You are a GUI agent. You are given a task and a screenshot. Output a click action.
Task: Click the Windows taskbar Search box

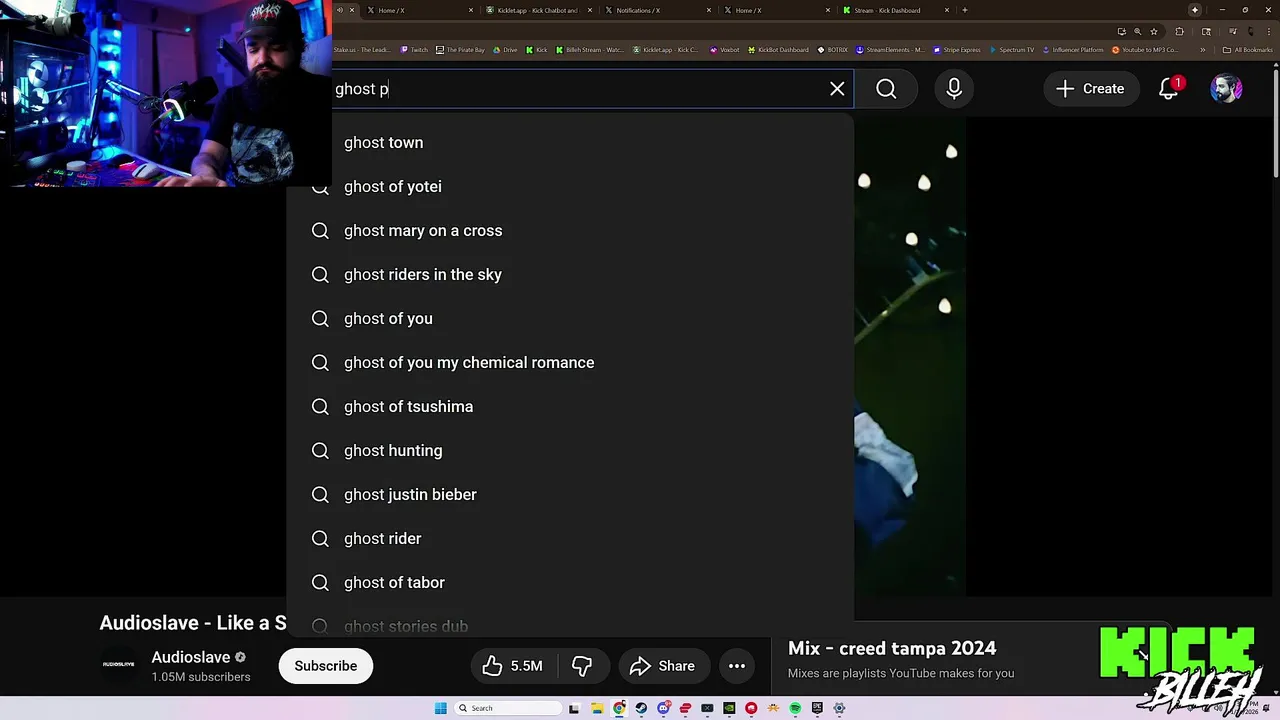coord(507,708)
